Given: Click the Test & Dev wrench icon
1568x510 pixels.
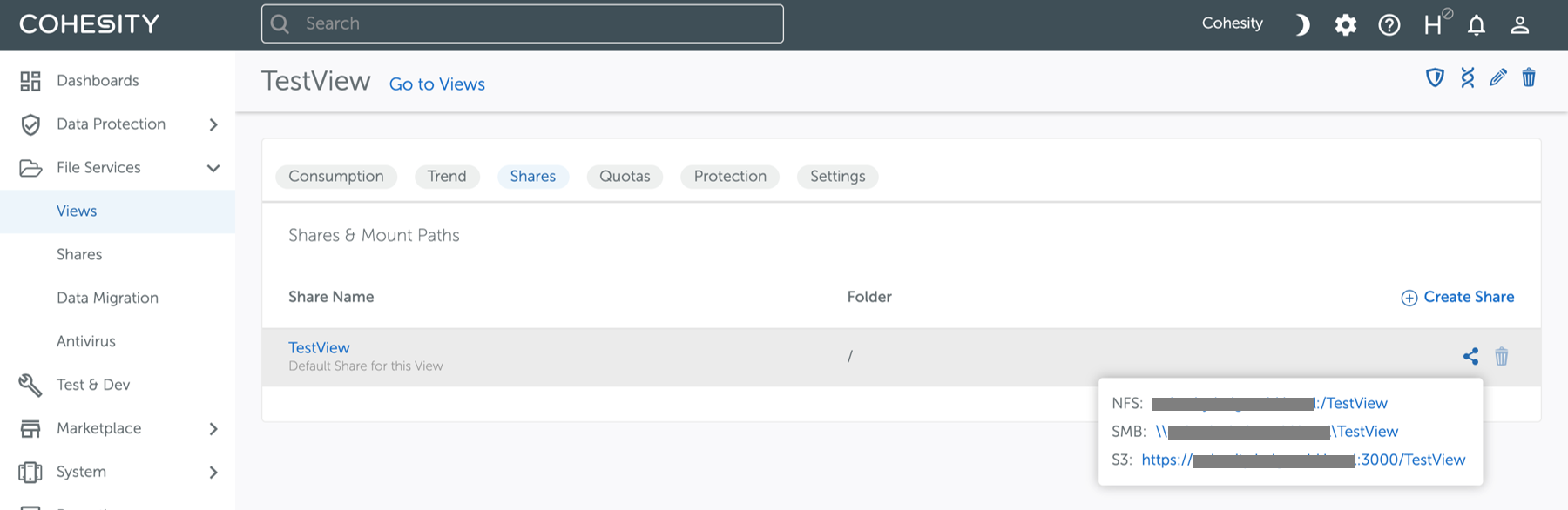Looking at the screenshot, I should tap(30, 385).
